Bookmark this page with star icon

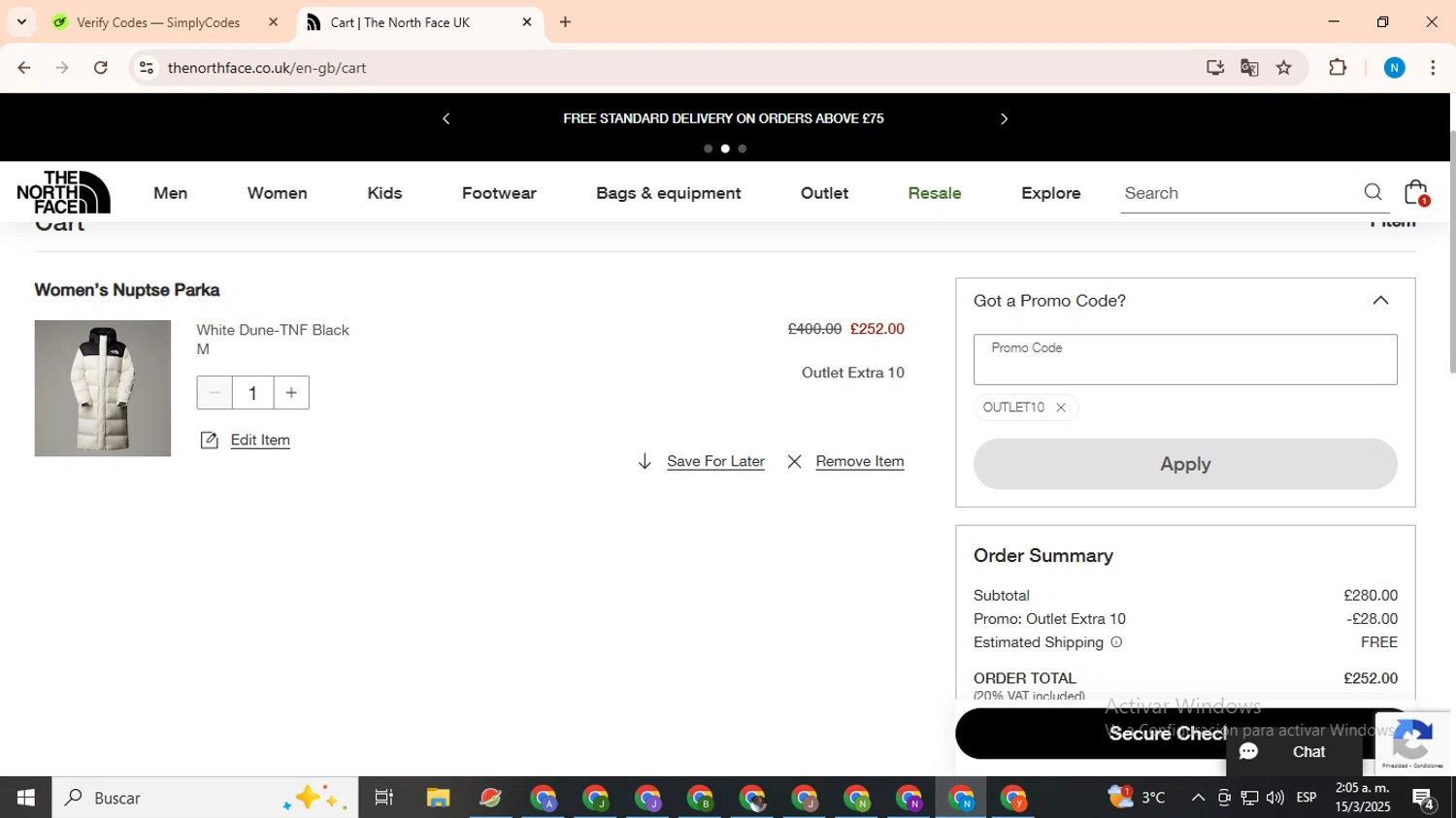coord(1284,68)
